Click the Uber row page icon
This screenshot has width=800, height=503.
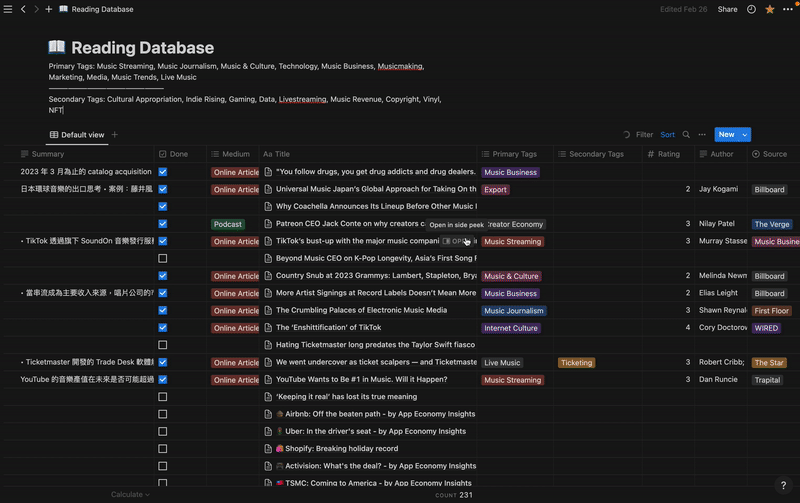coord(268,431)
